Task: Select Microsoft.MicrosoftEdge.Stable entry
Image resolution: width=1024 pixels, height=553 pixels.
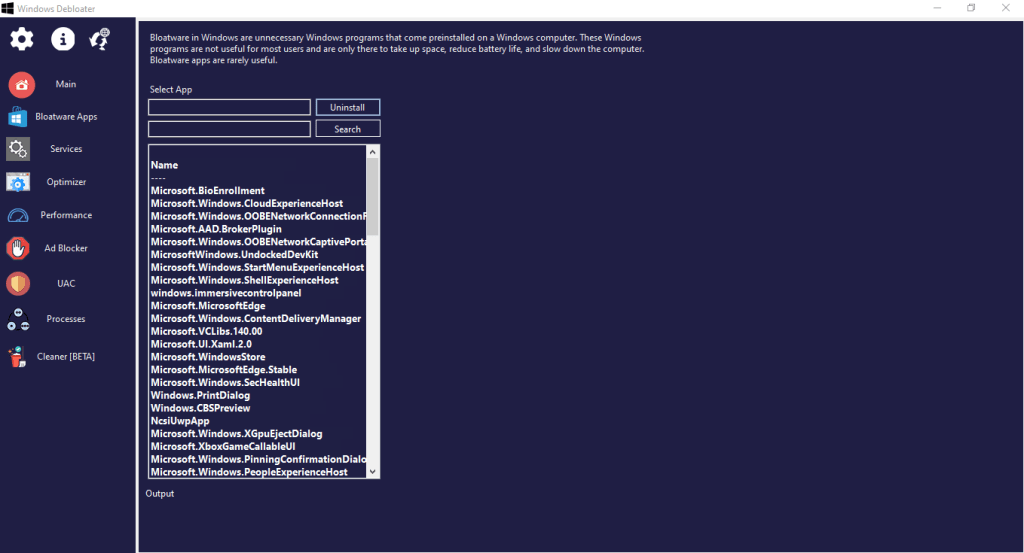Action: 223,370
